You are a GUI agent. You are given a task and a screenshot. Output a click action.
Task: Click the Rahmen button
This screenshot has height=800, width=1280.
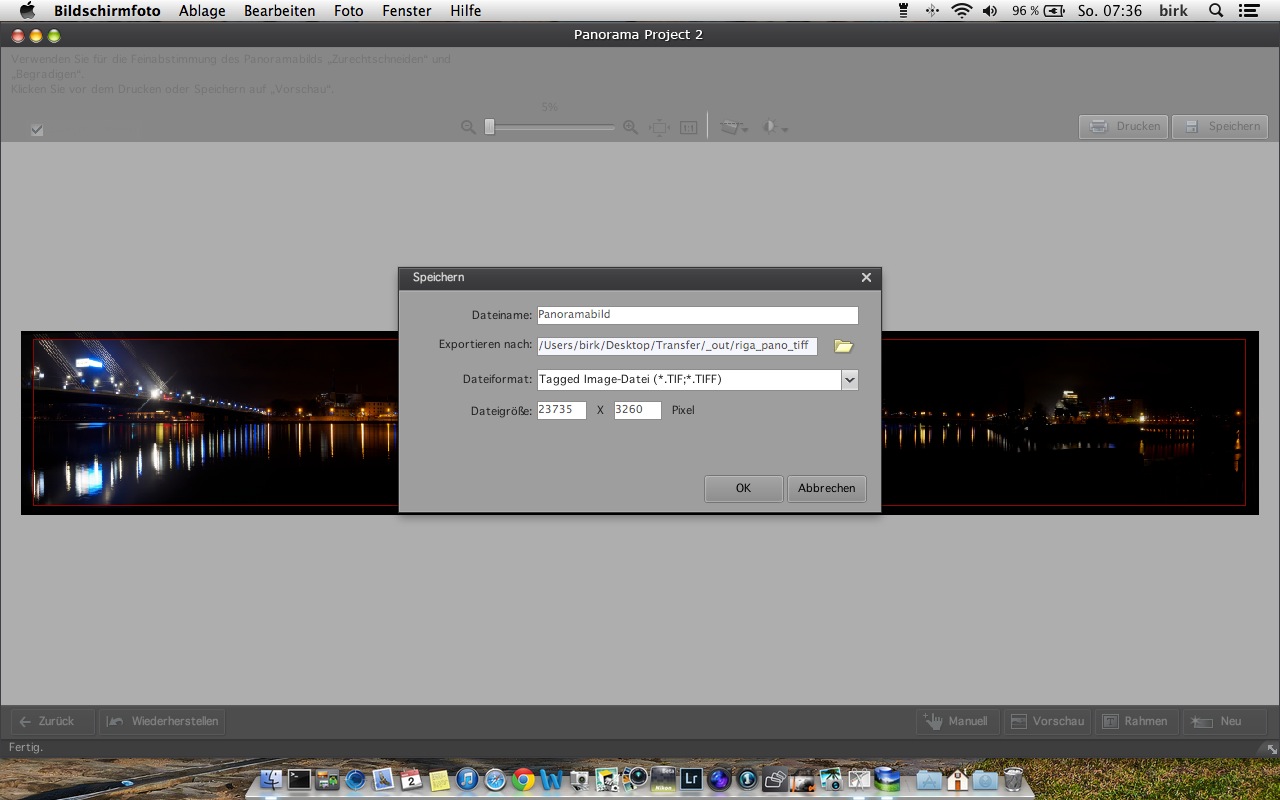pos(1135,721)
